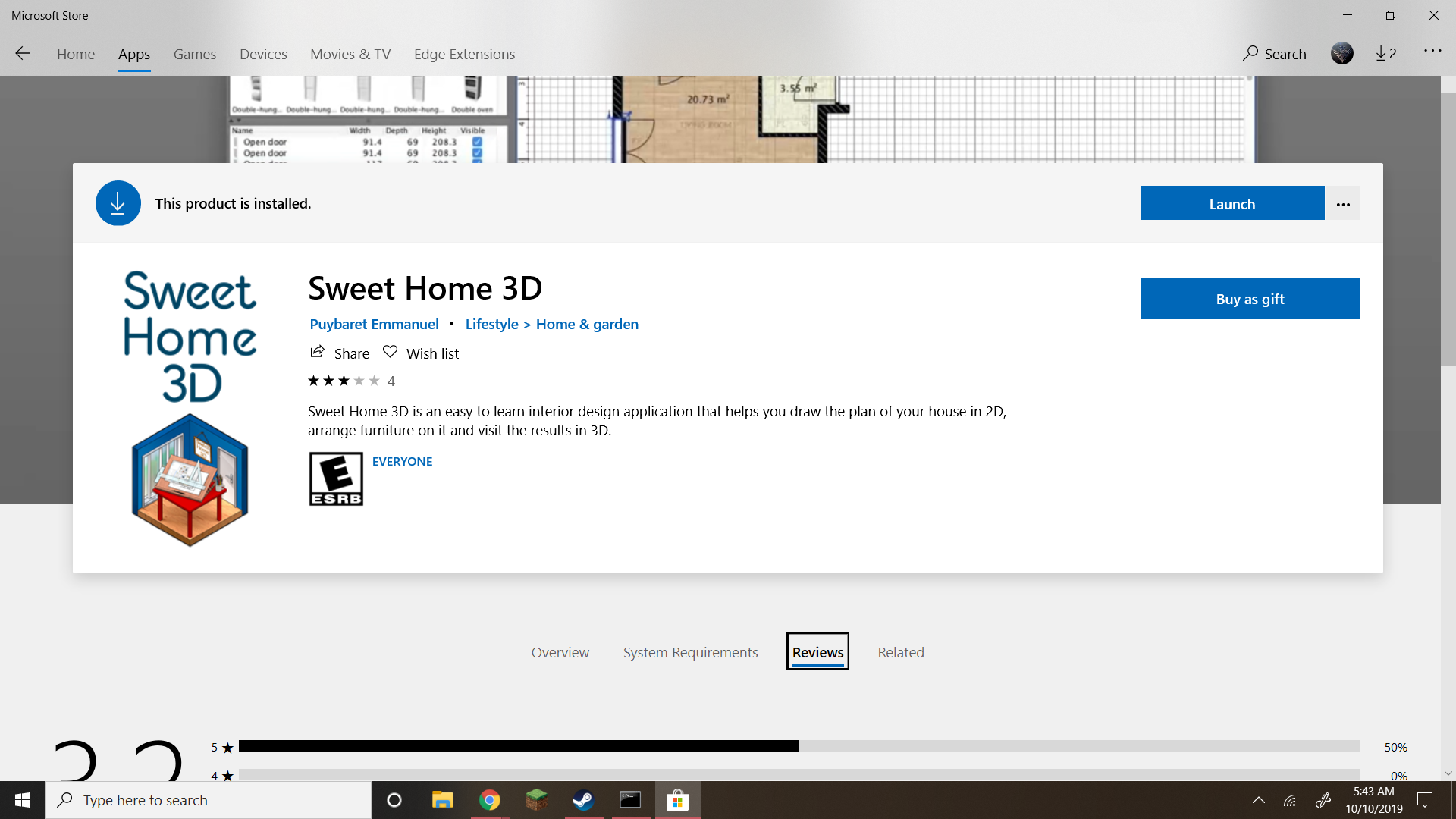Select the Apps tab
This screenshot has height=819, width=1456.
coord(134,54)
